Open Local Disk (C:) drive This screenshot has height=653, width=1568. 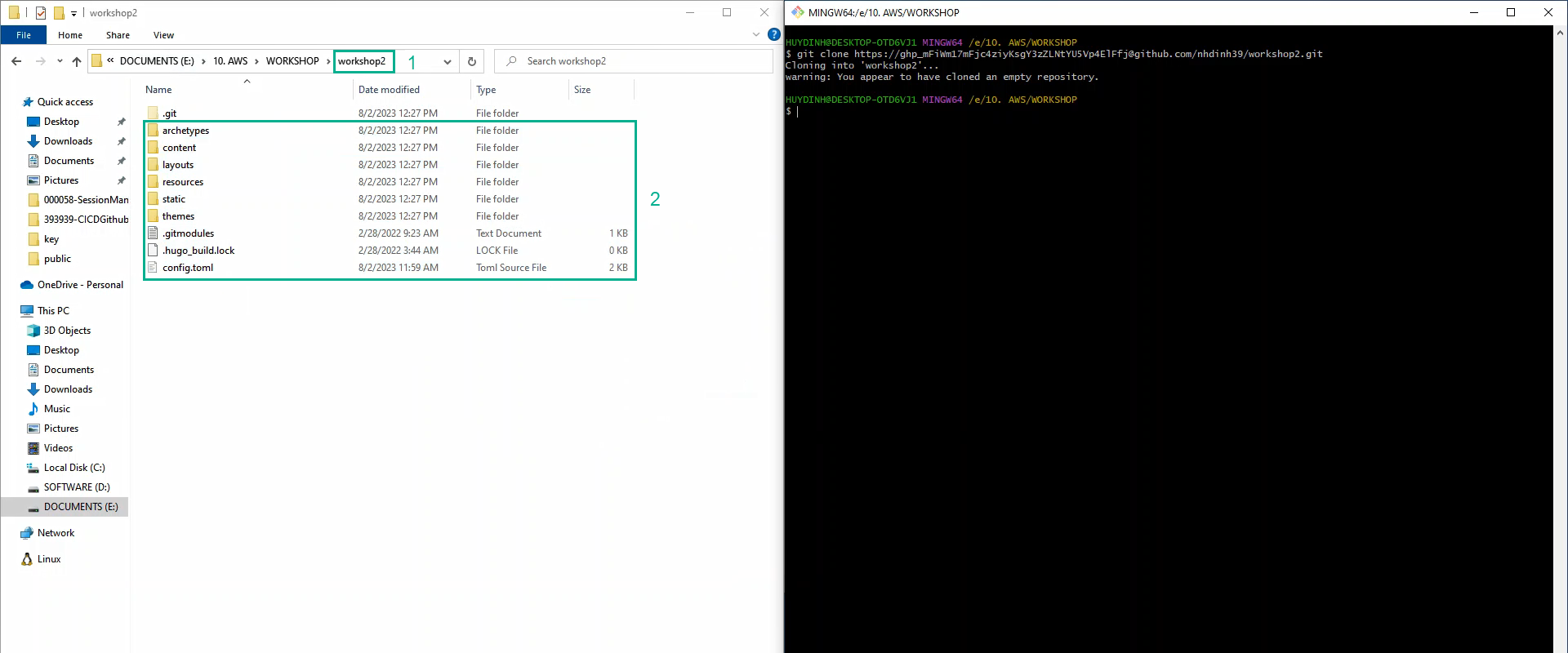[74, 468]
